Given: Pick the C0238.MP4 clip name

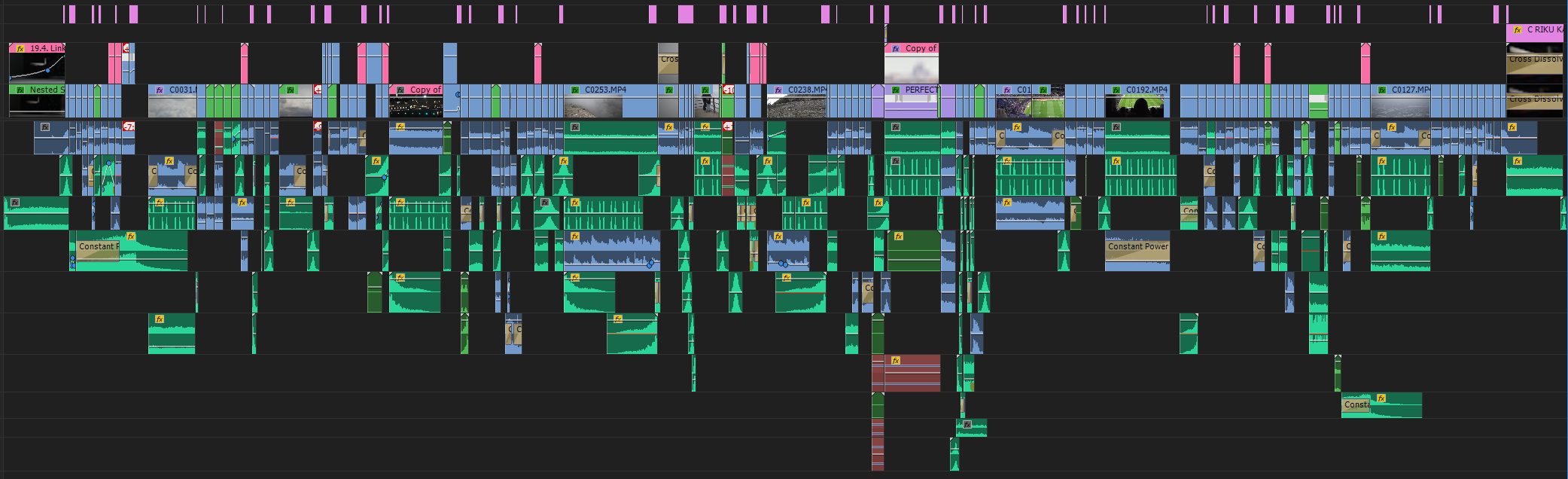Looking at the screenshot, I should pyautogui.click(x=807, y=90).
